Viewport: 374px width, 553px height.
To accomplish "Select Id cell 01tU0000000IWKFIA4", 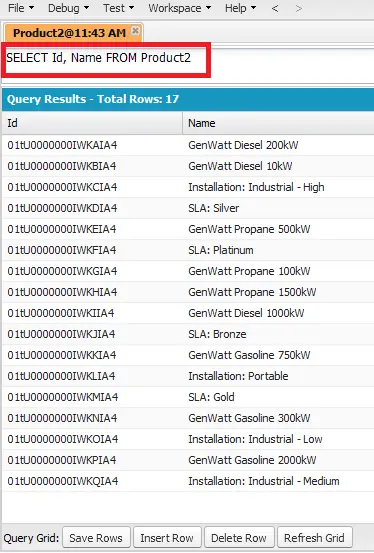I will (92, 250).
